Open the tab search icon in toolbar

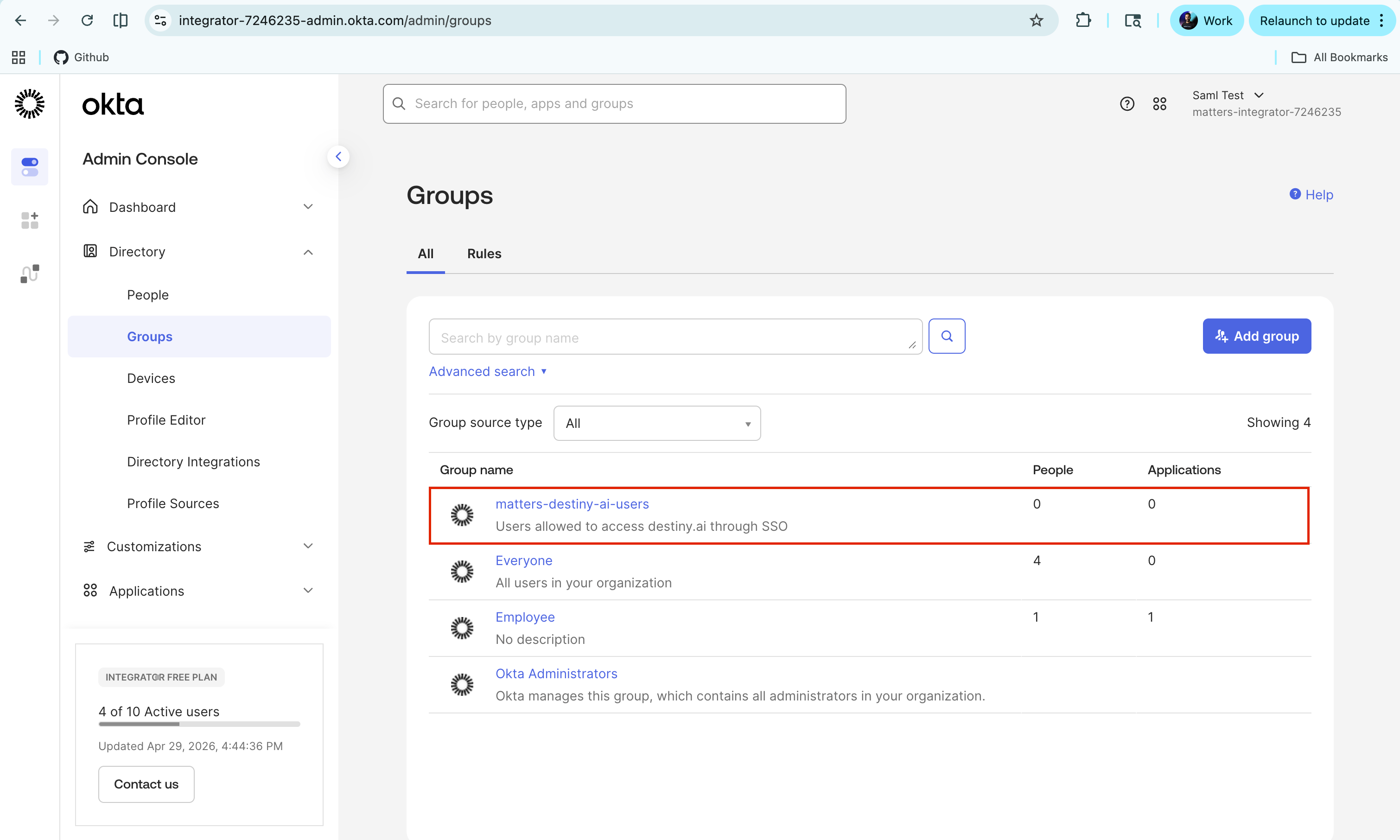[1133, 20]
